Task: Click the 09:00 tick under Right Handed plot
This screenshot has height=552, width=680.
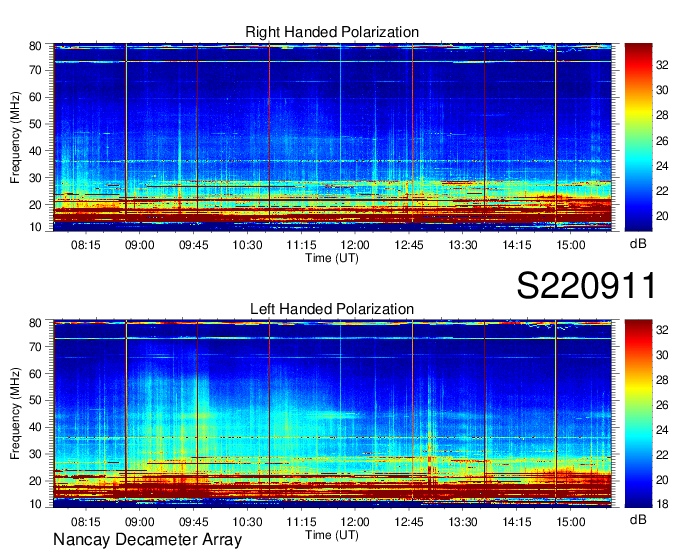Action: click(x=140, y=245)
